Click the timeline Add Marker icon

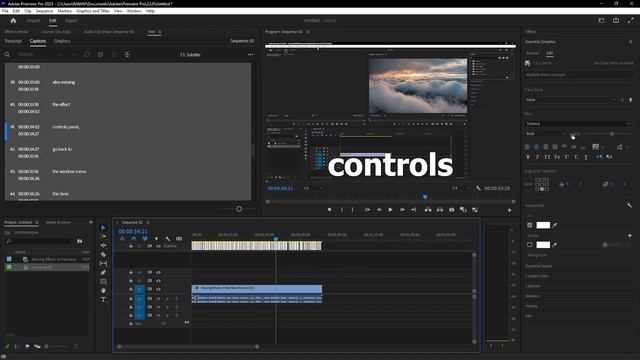tap(156, 239)
